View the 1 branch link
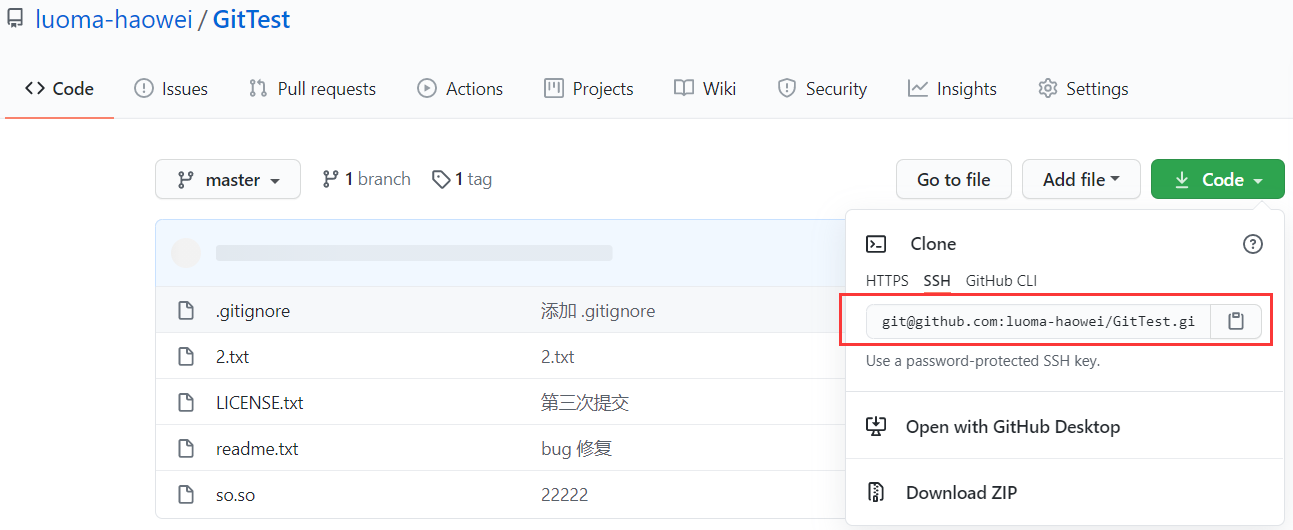Image resolution: width=1293 pixels, height=530 pixels. click(x=366, y=180)
